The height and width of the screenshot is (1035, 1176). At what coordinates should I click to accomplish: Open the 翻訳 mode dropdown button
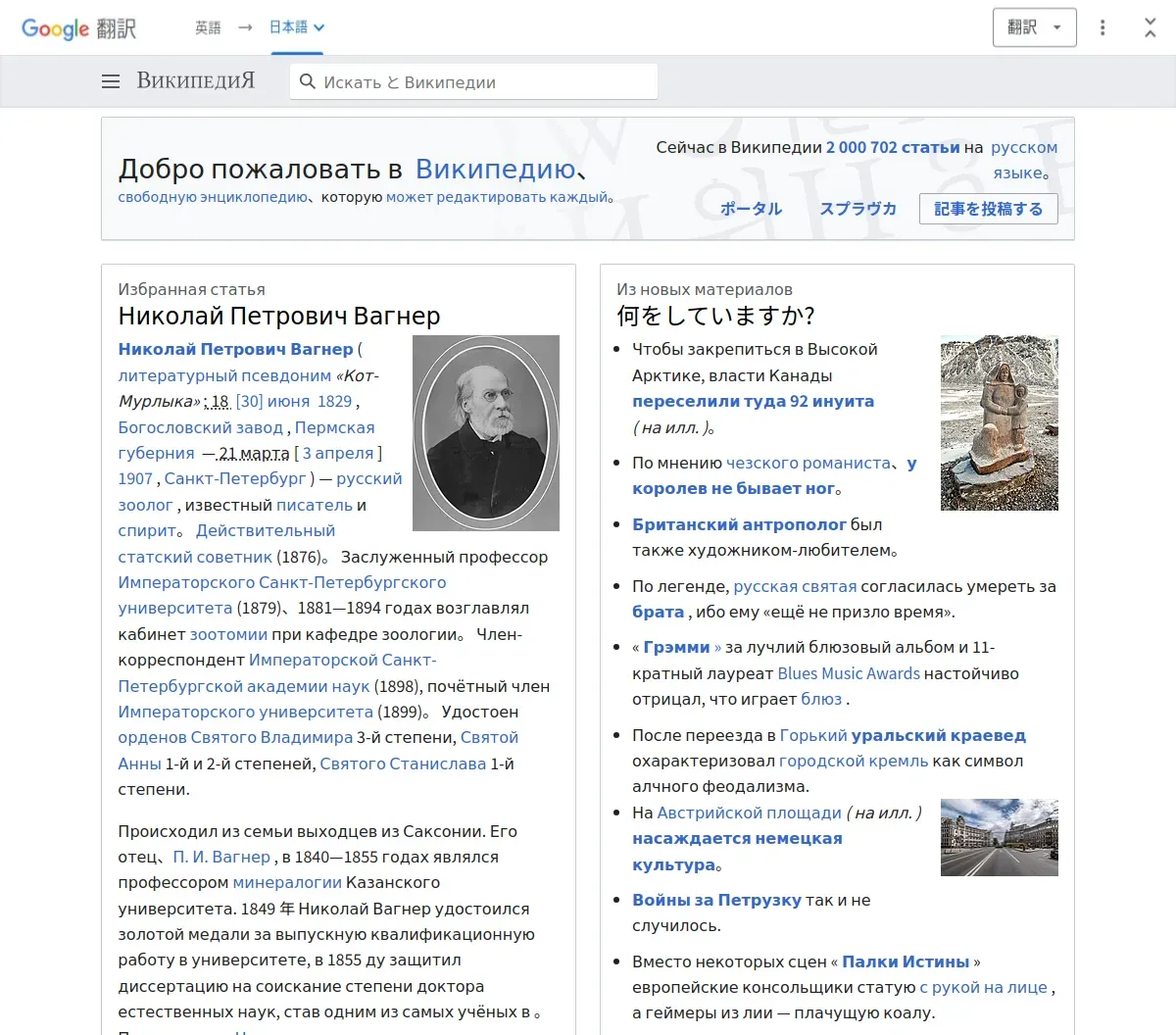[1035, 27]
